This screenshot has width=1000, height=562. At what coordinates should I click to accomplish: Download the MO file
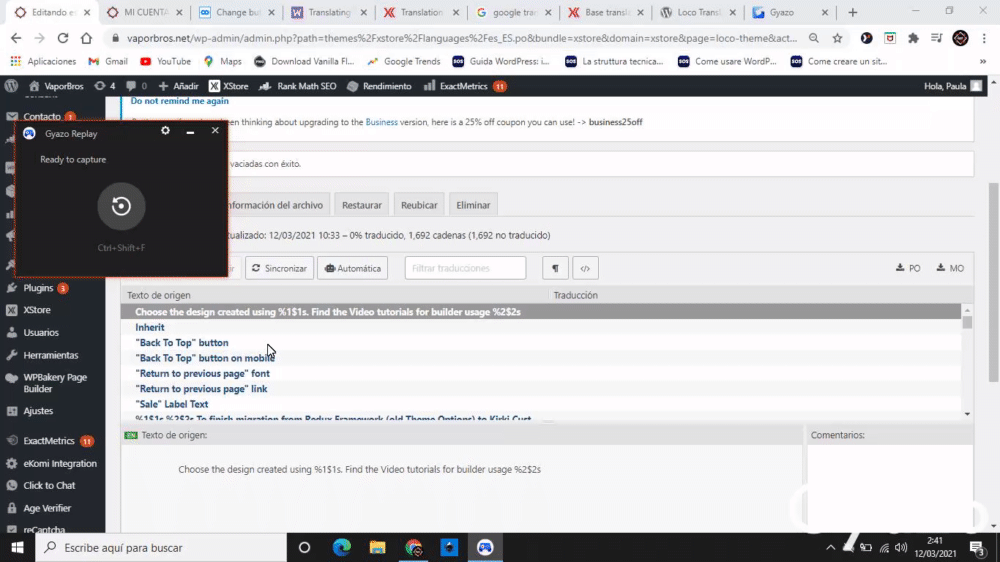(950, 268)
